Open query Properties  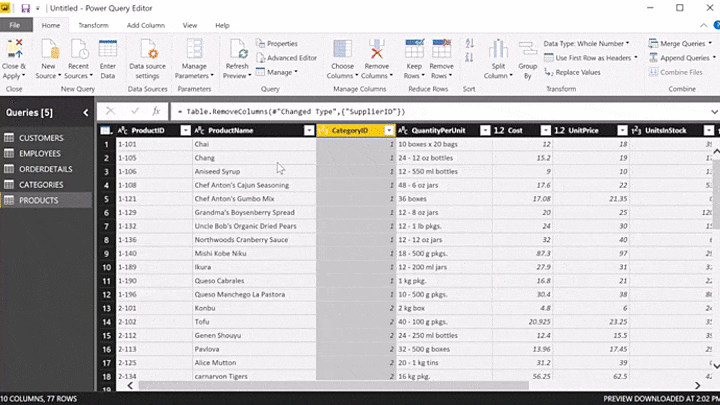(x=277, y=44)
